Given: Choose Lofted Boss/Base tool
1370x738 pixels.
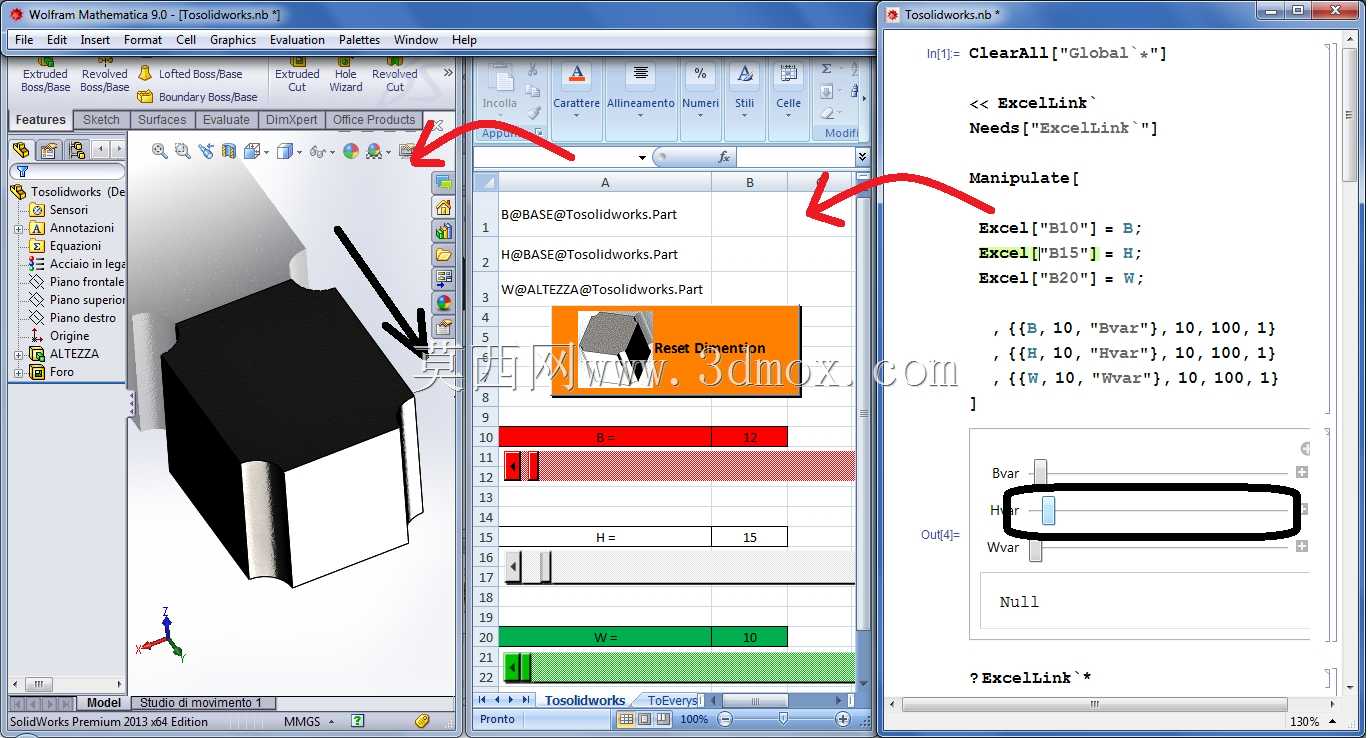Looking at the screenshot, I should click(190, 74).
